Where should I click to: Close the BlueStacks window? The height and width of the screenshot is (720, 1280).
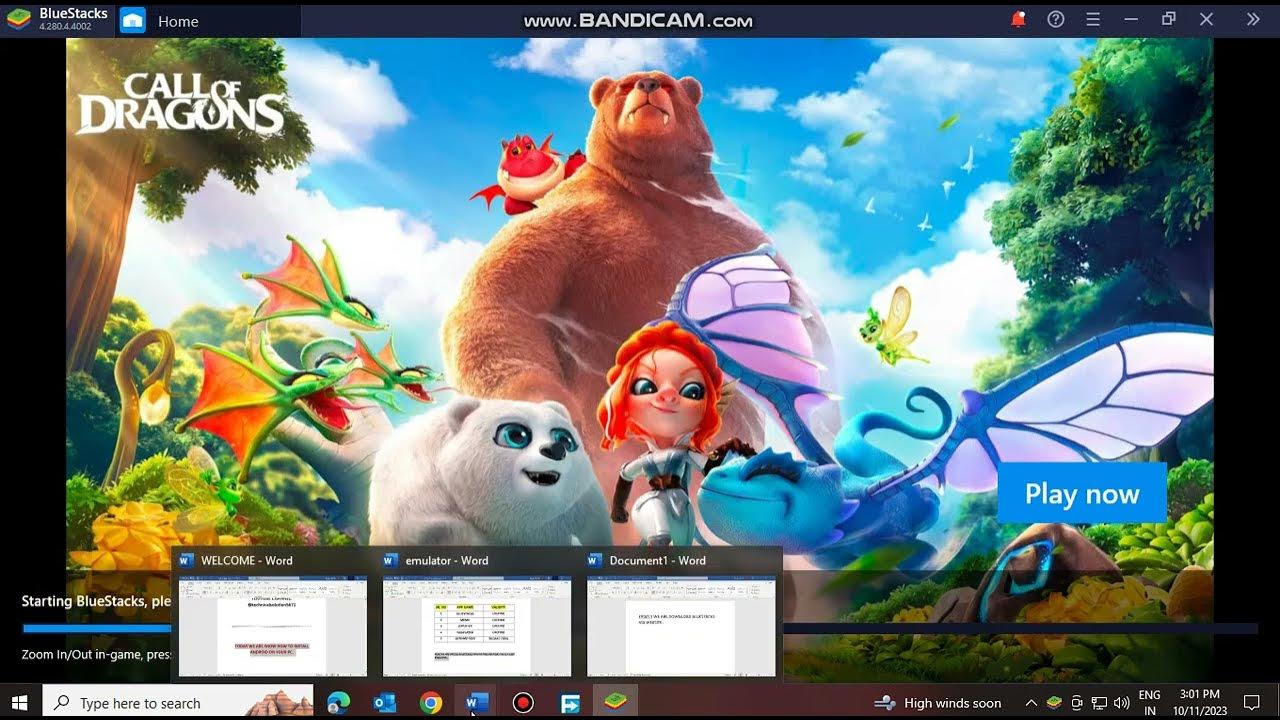[1206, 19]
